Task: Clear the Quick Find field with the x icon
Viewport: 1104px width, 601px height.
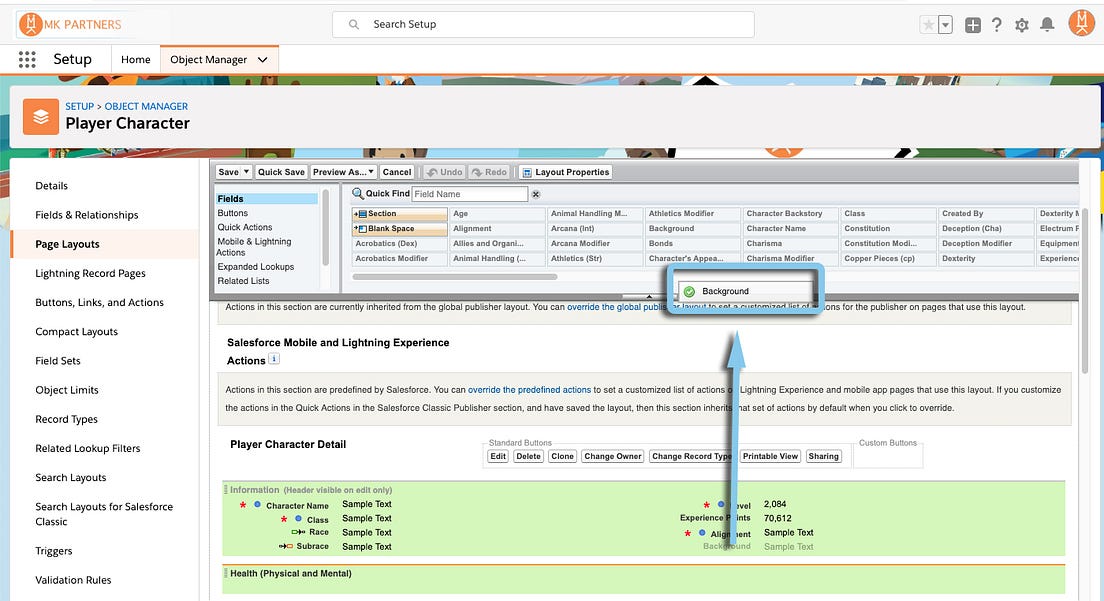Action: point(536,194)
